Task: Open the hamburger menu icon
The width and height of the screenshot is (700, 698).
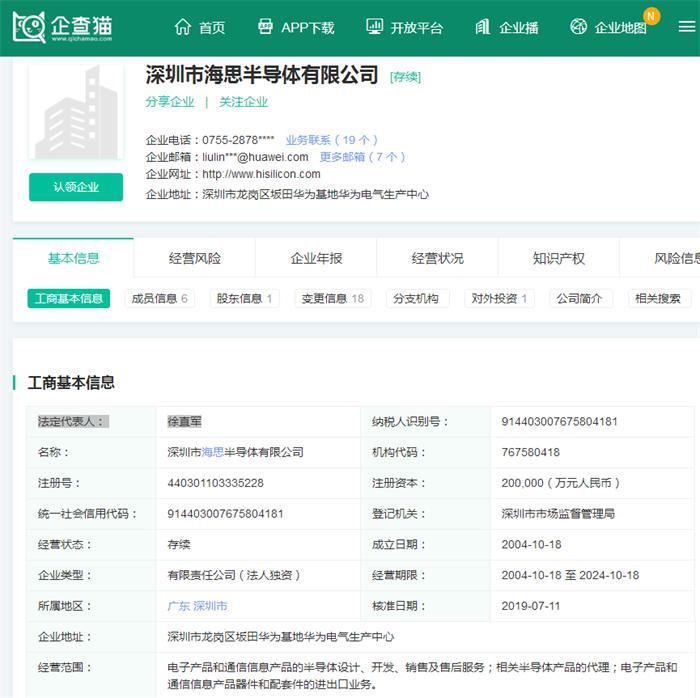Action: [x=686, y=27]
